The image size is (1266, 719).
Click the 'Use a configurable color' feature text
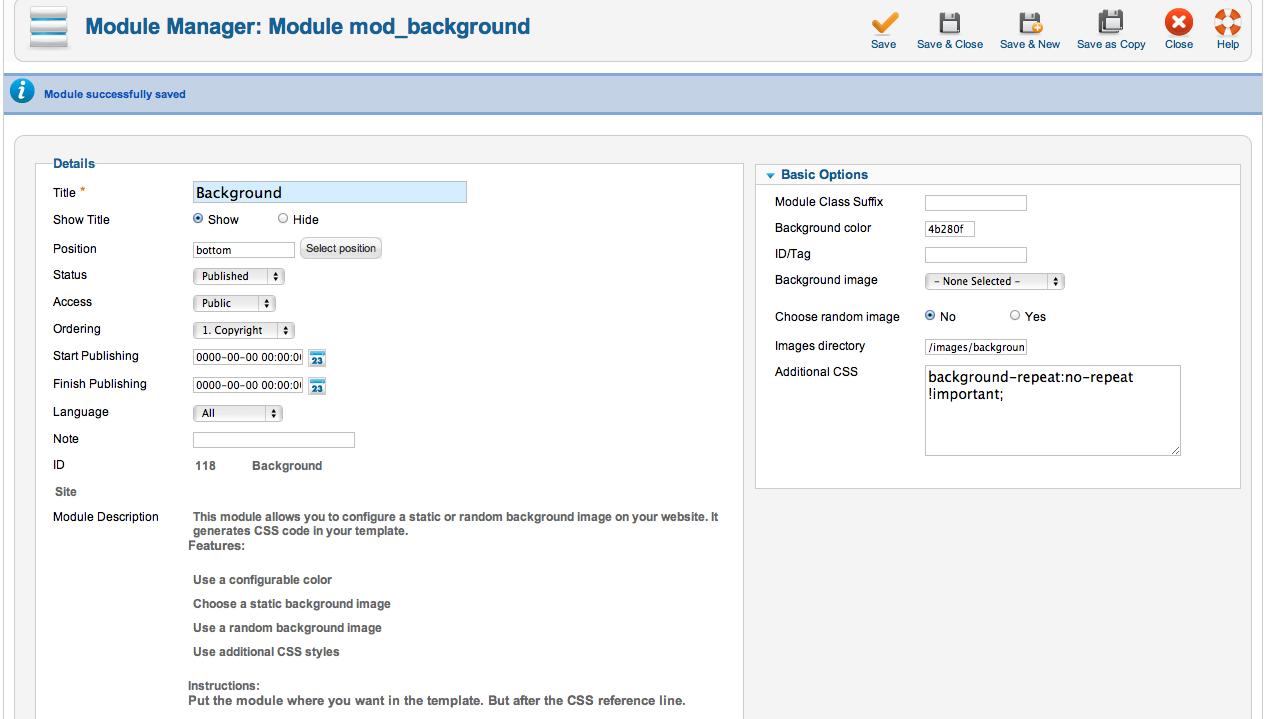point(262,580)
